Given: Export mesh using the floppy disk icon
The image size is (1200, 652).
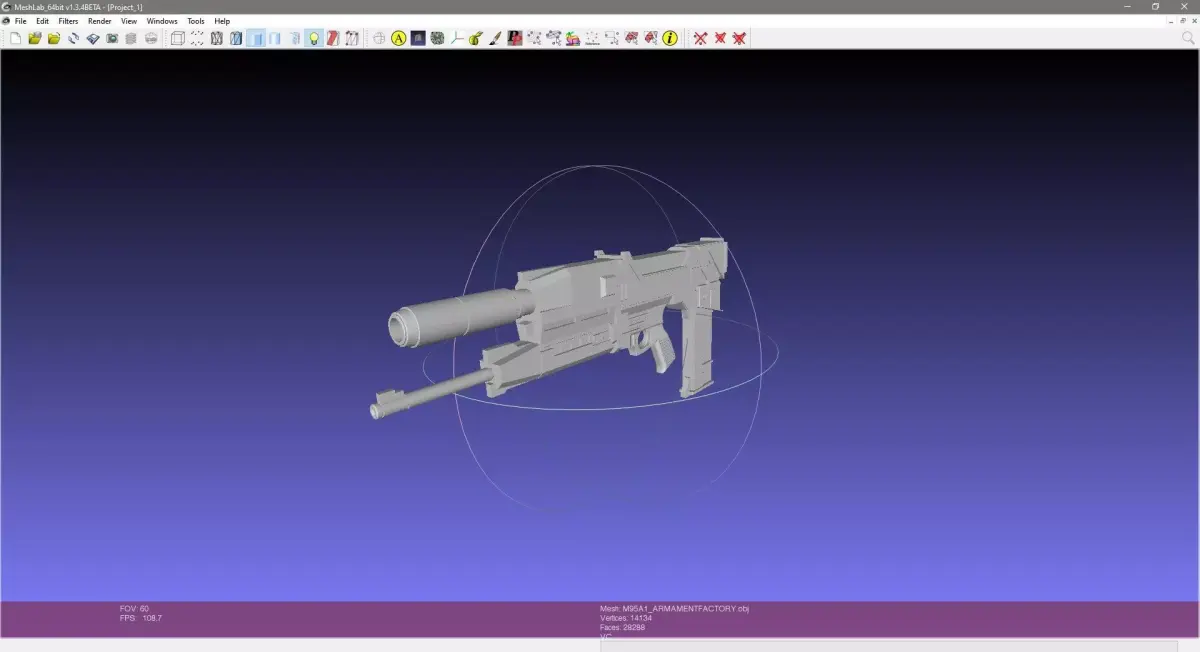Looking at the screenshot, I should coord(93,38).
